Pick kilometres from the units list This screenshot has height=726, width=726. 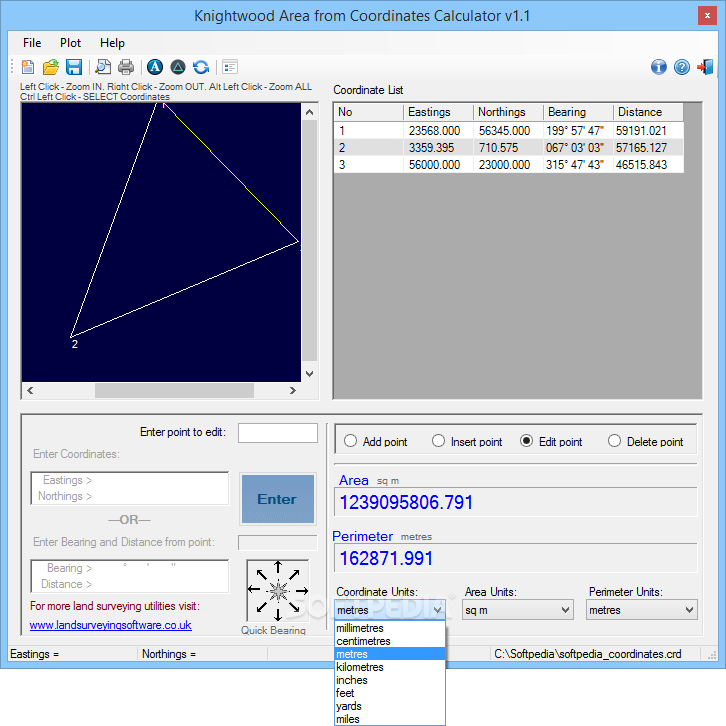click(389, 667)
